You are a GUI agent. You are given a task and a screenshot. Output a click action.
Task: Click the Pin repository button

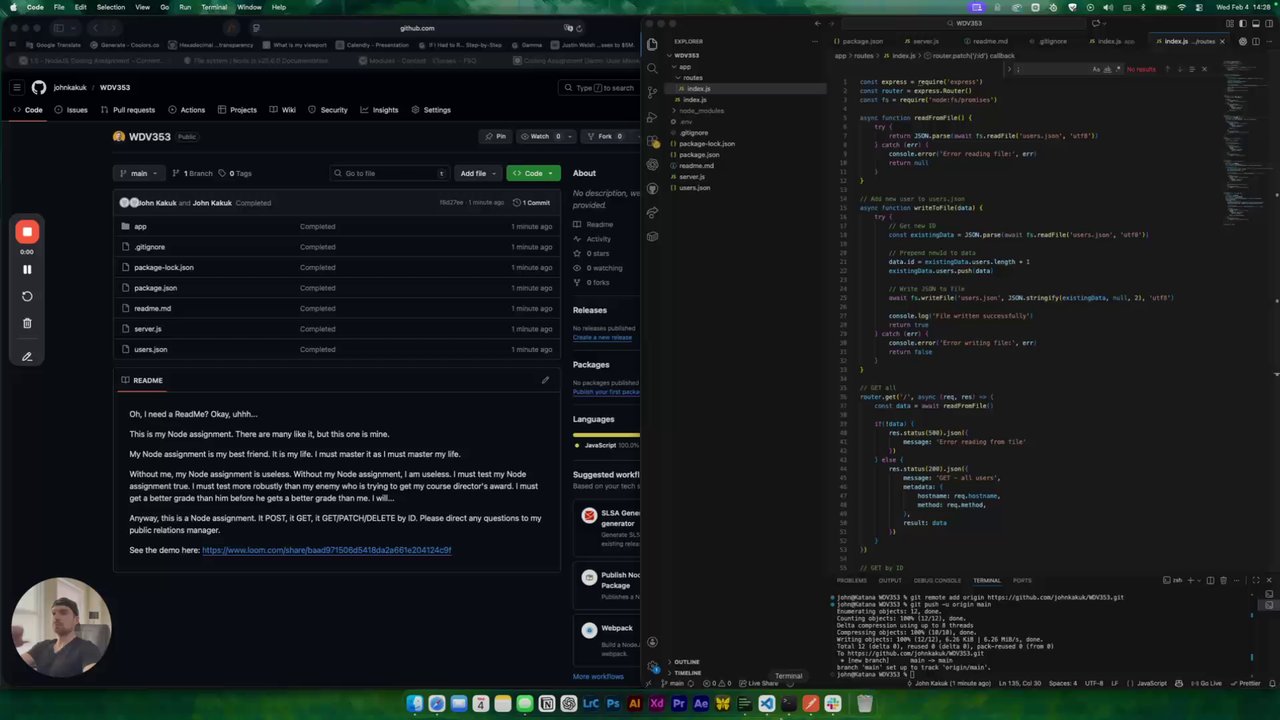pyautogui.click(x=495, y=136)
